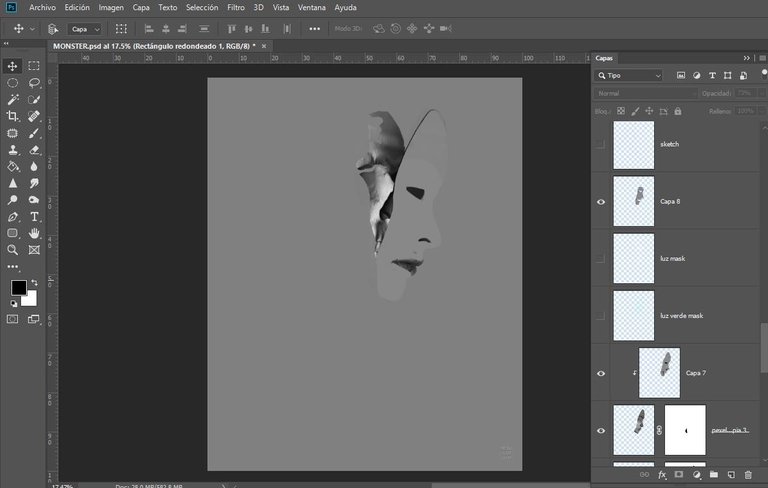Select the Lasso tool
The image size is (768, 488).
click(x=34, y=83)
